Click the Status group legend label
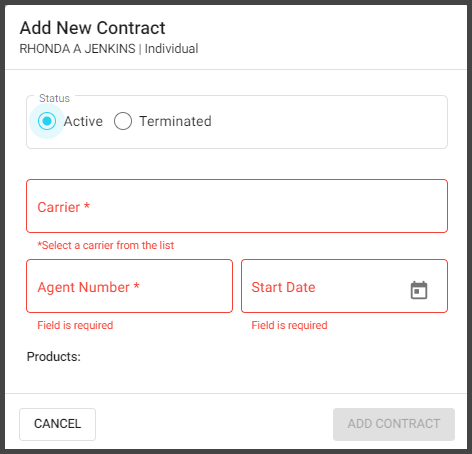 54,98
